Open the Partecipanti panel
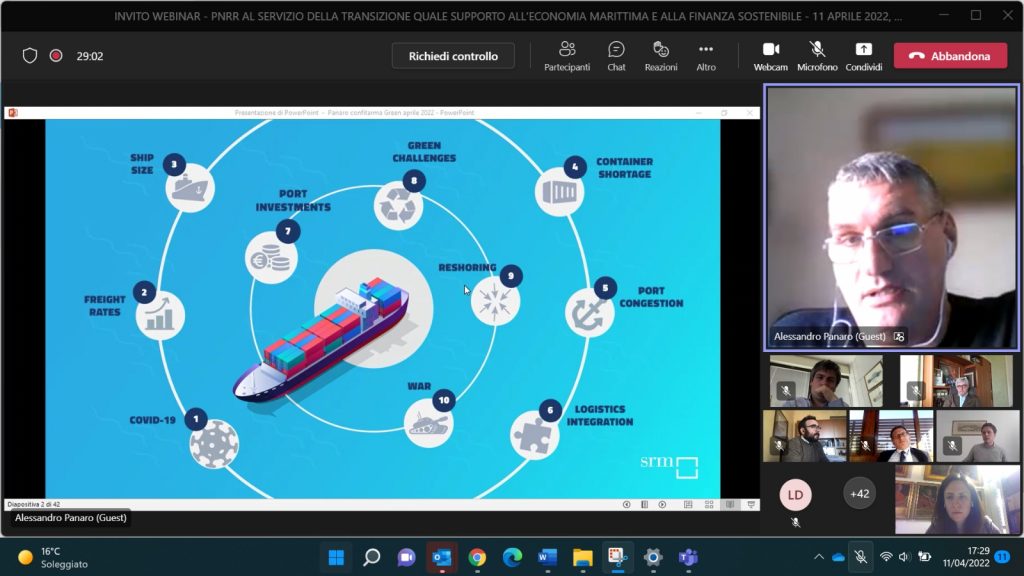Viewport: 1024px width, 576px height. click(567, 56)
